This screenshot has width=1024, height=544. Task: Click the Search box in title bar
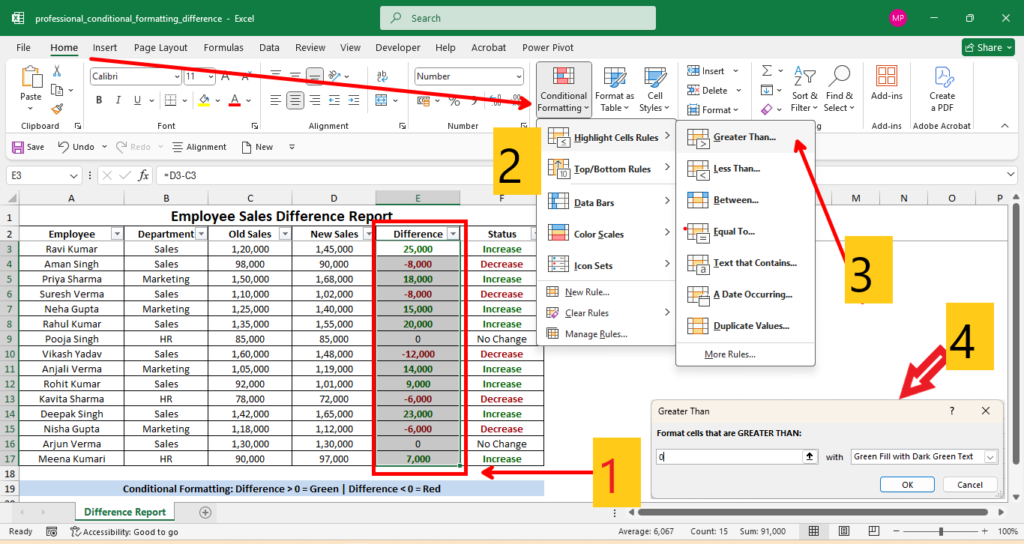pyautogui.click(x=518, y=18)
